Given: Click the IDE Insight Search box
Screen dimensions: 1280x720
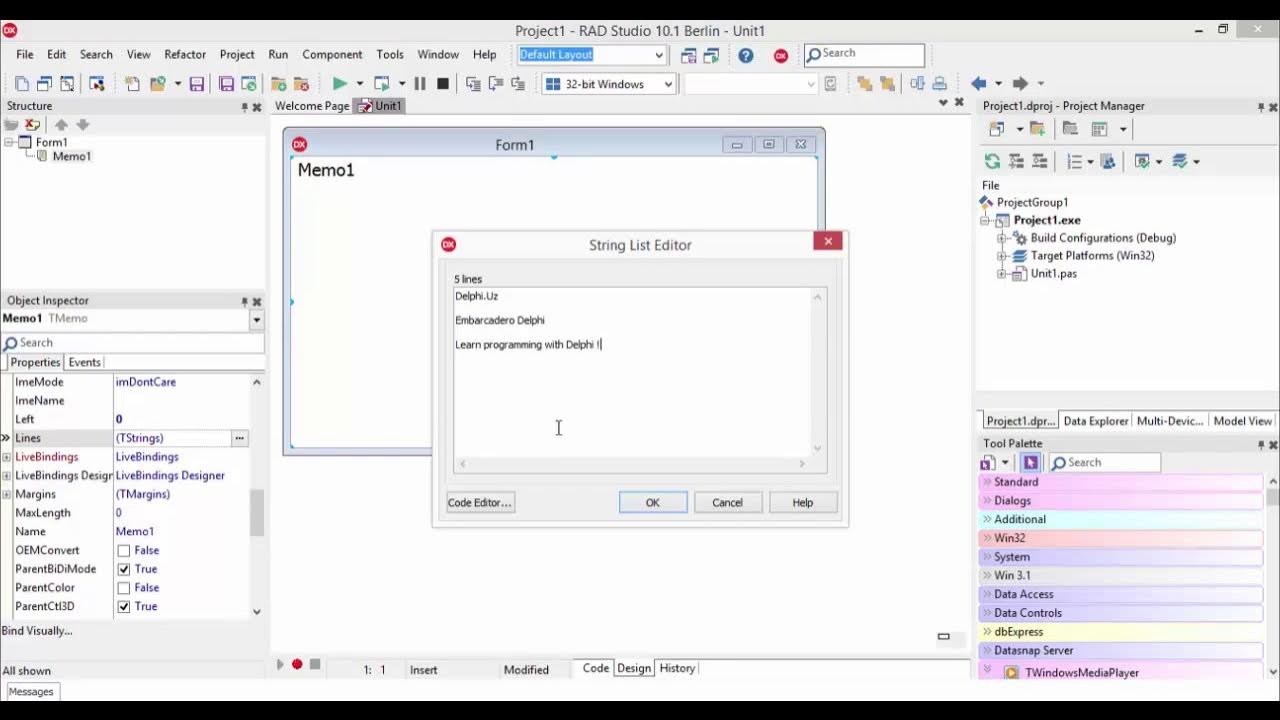Looking at the screenshot, I should pos(864,54).
